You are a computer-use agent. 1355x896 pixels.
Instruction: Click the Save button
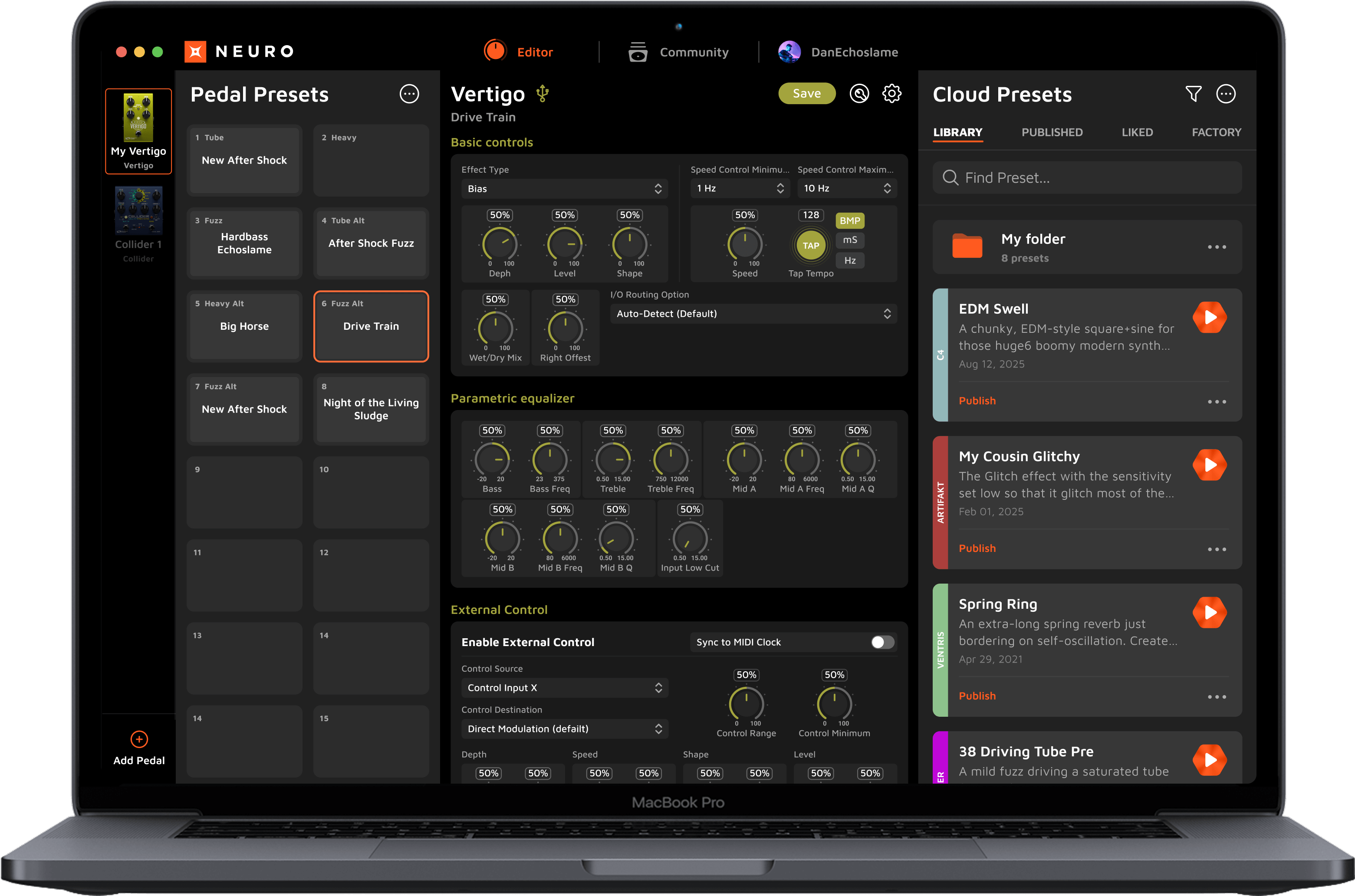click(806, 94)
